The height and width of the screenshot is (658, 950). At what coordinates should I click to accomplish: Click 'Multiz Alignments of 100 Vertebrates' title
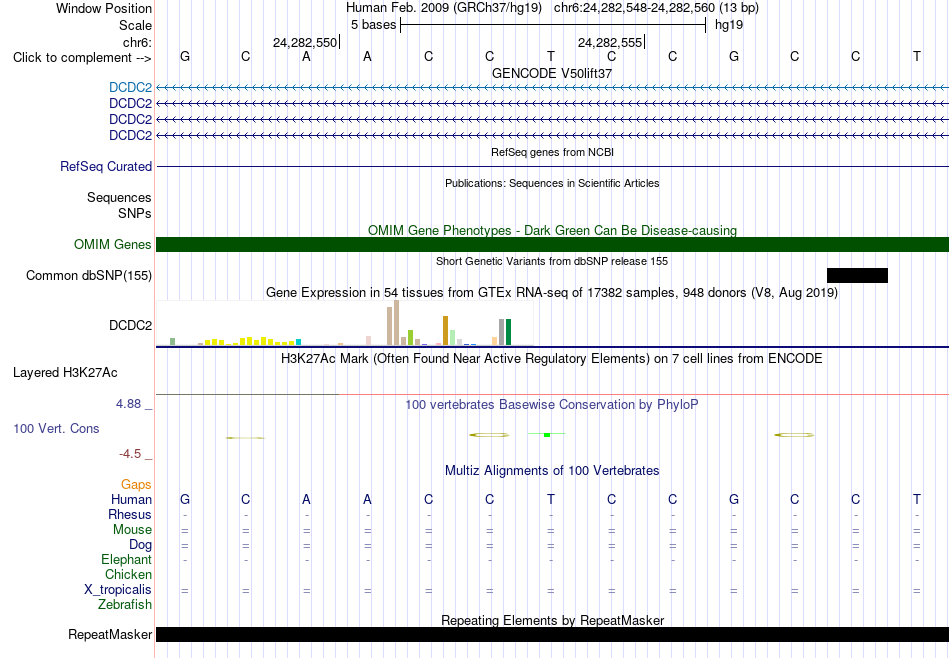click(552, 470)
